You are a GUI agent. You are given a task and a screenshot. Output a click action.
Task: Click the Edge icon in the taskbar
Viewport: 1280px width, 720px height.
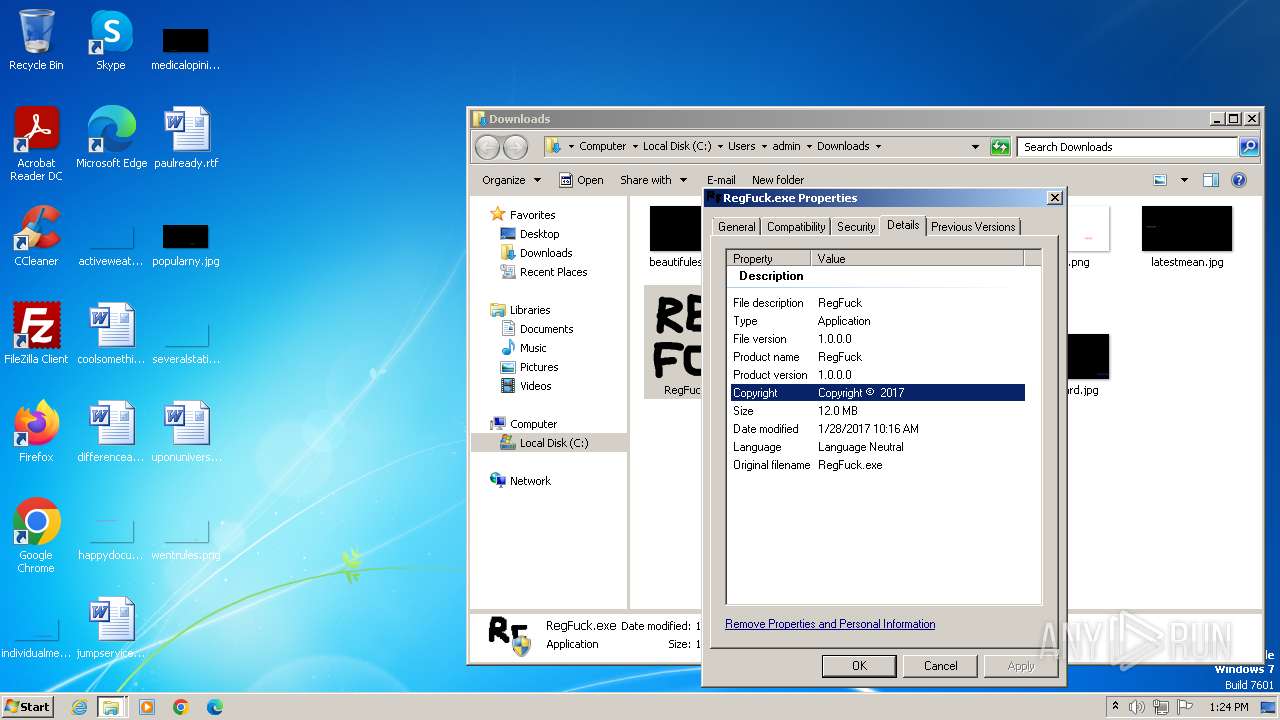click(x=215, y=707)
